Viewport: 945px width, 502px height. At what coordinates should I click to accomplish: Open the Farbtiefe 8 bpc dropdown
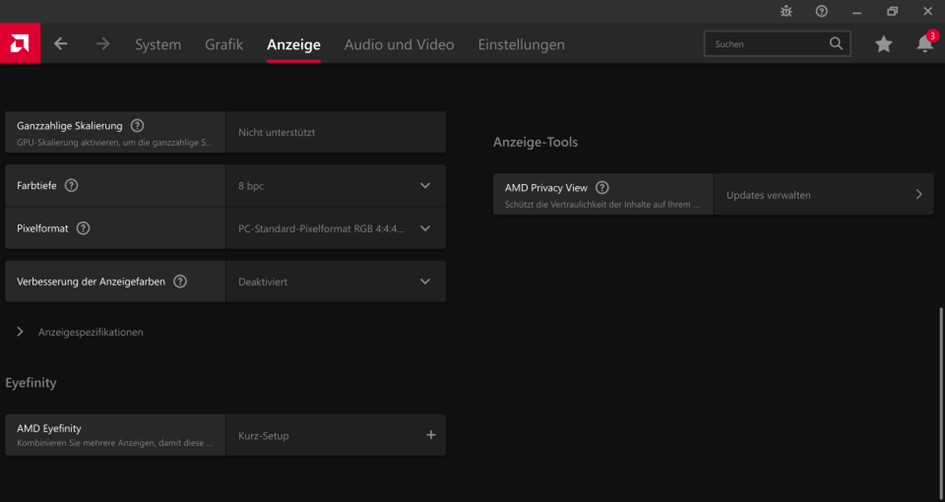click(336, 186)
